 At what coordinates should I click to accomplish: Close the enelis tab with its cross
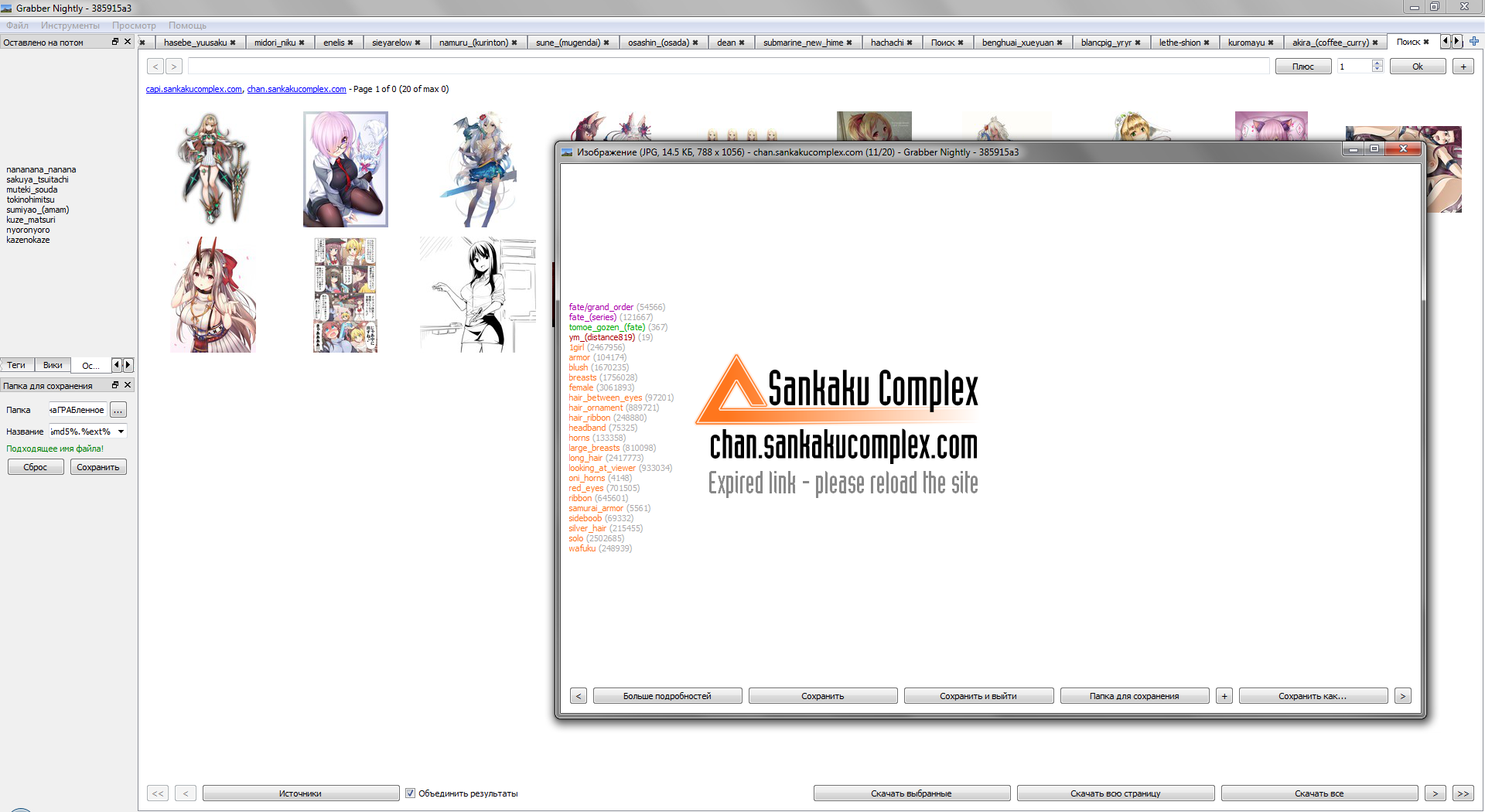350,43
